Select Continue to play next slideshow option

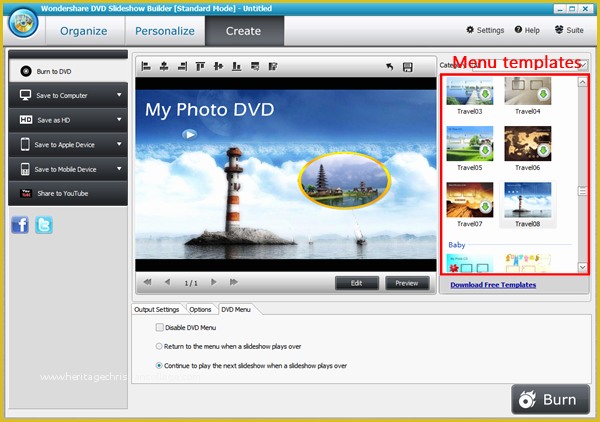(x=159, y=365)
